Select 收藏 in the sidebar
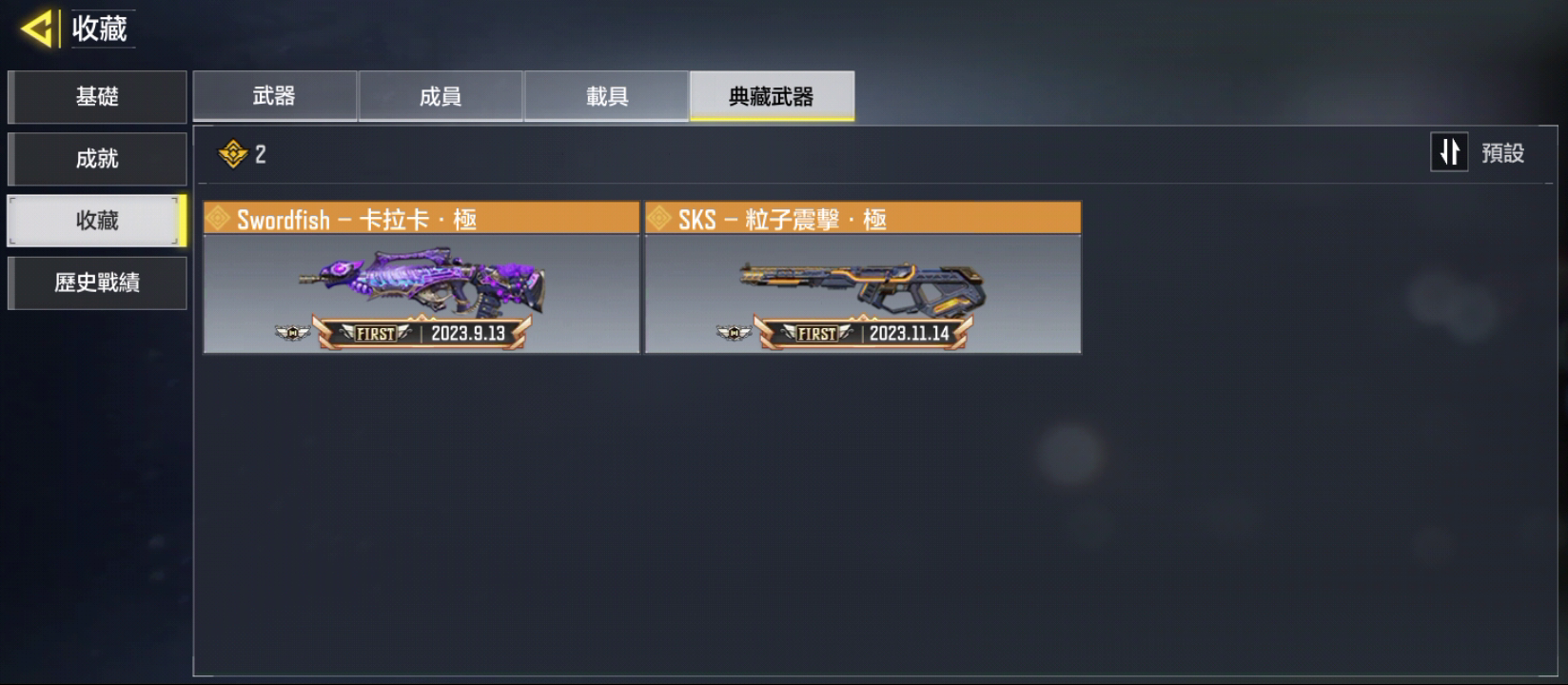The height and width of the screenshot is (685, 1568). (97, 221)
